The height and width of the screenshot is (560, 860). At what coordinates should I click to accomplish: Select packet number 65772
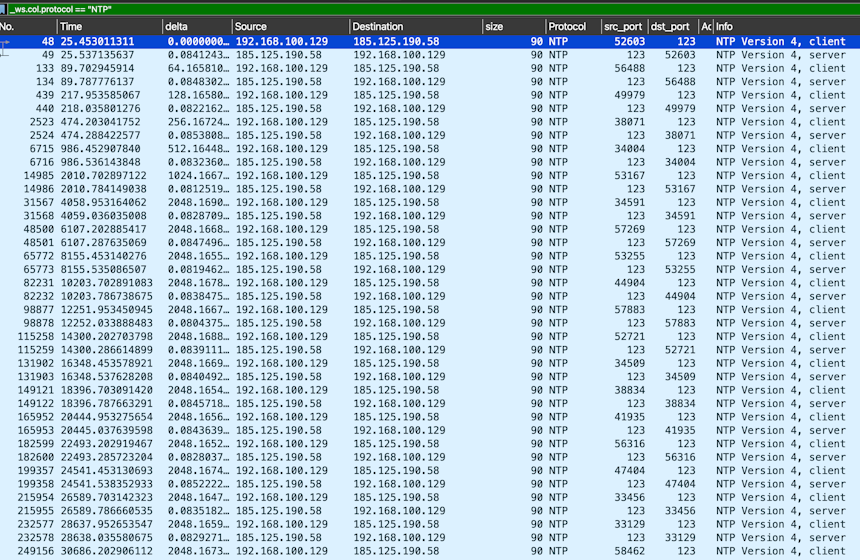pos(430,256)
